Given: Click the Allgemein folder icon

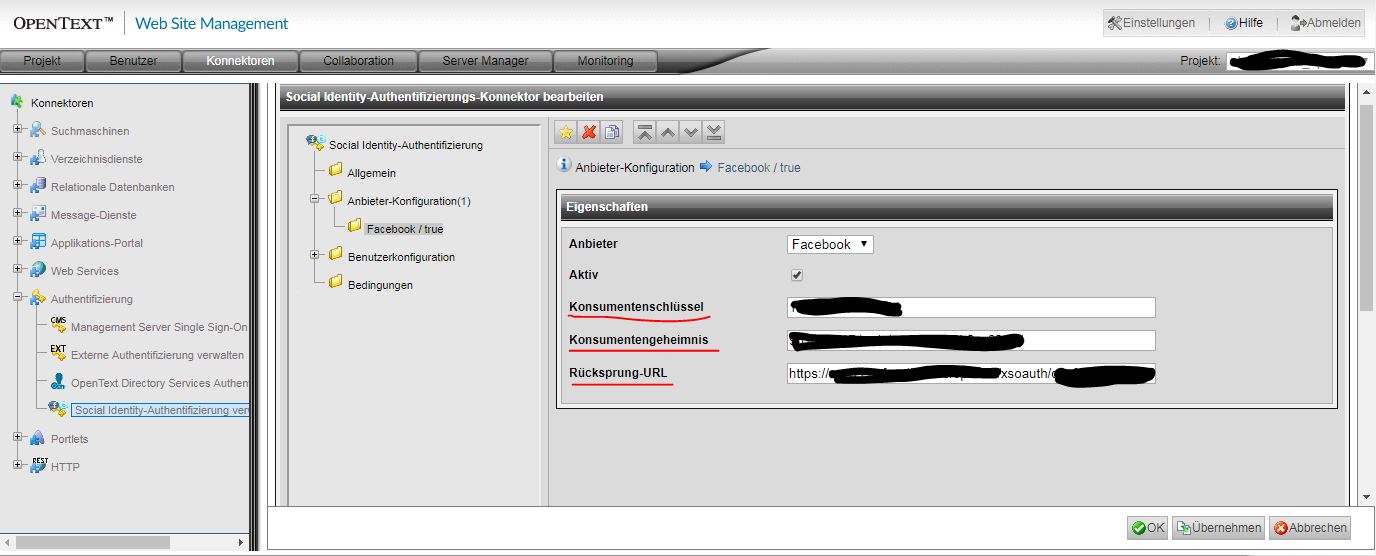Looking at the screenshot, I should coord(336,171).
